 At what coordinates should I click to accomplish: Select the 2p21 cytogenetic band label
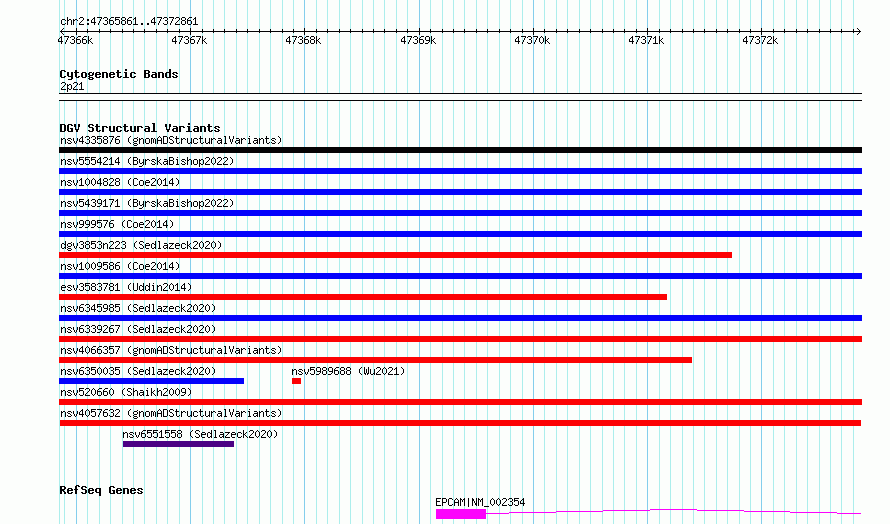[72, 86]
